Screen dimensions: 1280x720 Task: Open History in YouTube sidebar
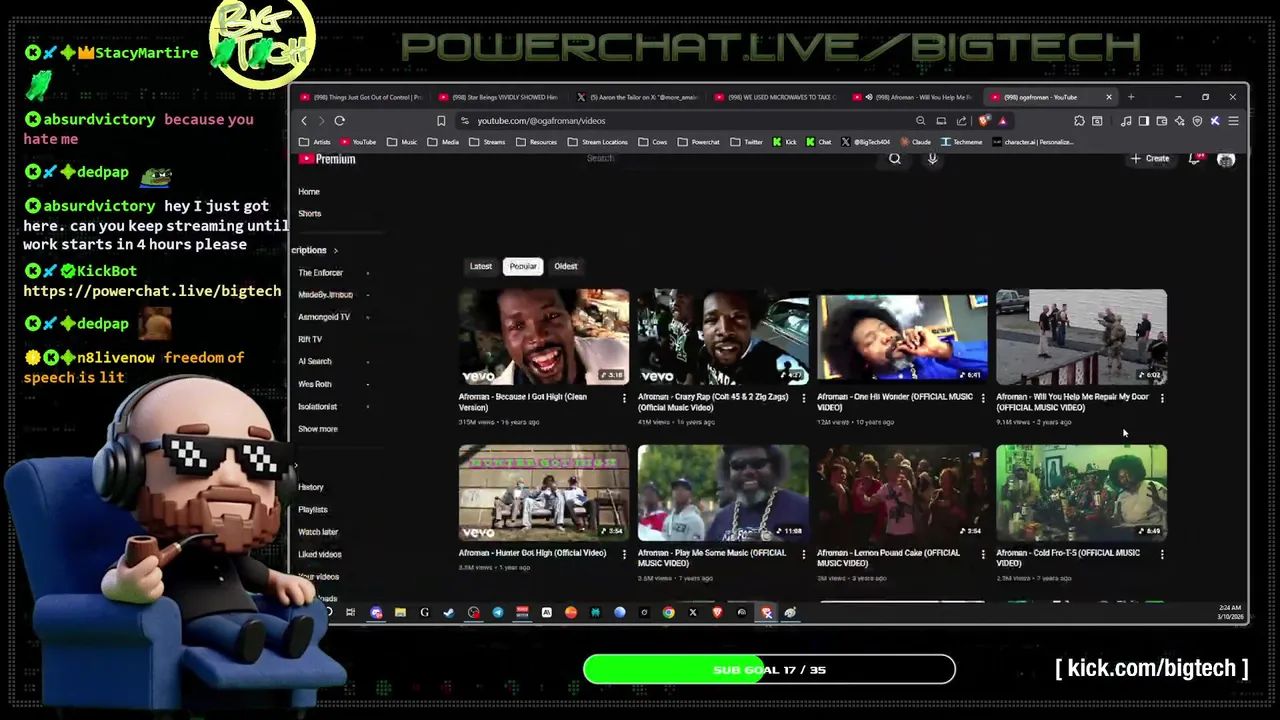[x=311, y=487]
